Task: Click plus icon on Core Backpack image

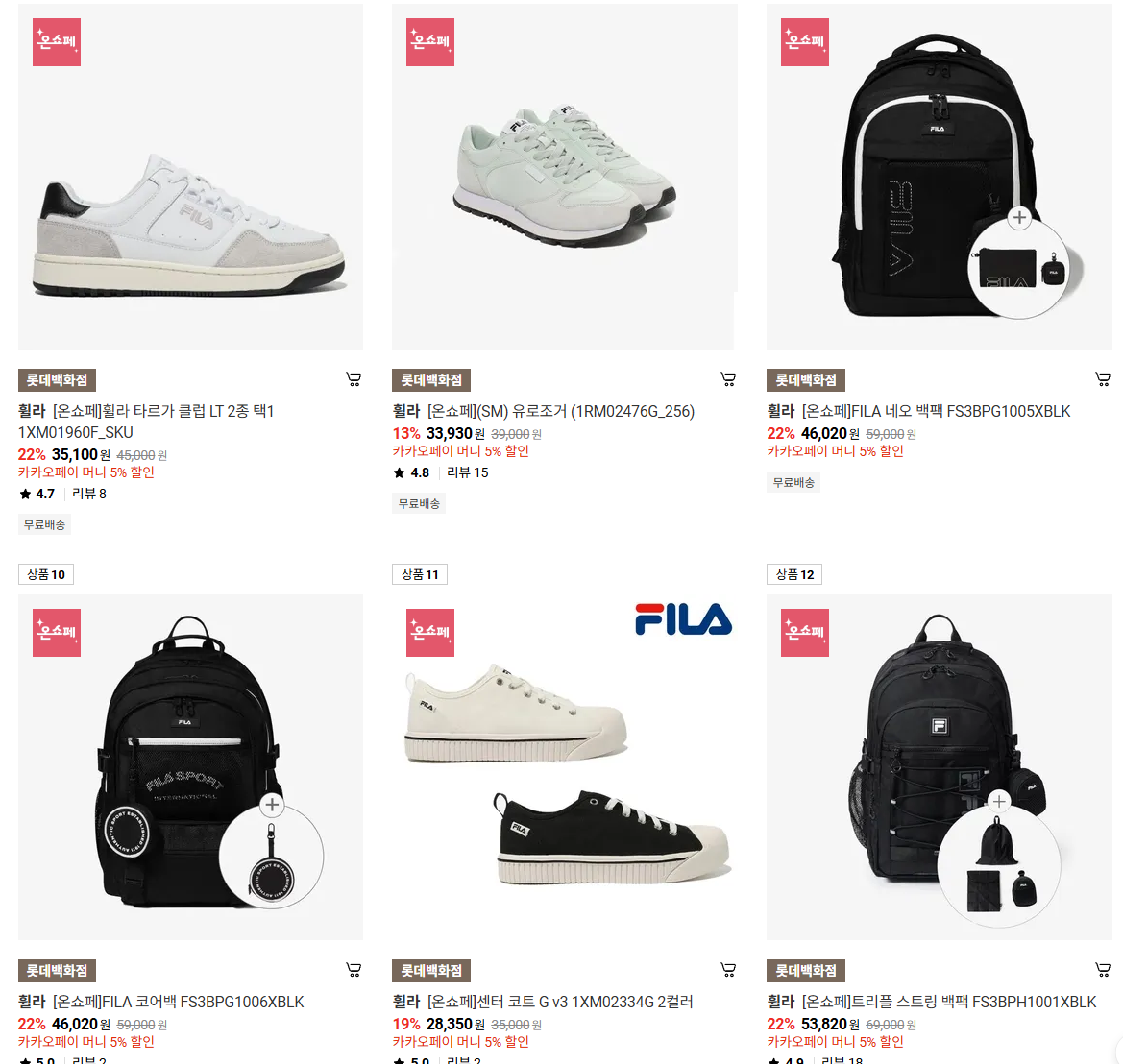Action: point(272,805)
